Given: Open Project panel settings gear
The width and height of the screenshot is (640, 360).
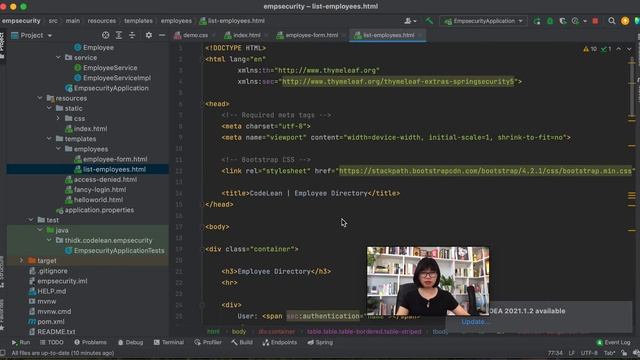Looking at the screenshot, I should coord(149,36).
